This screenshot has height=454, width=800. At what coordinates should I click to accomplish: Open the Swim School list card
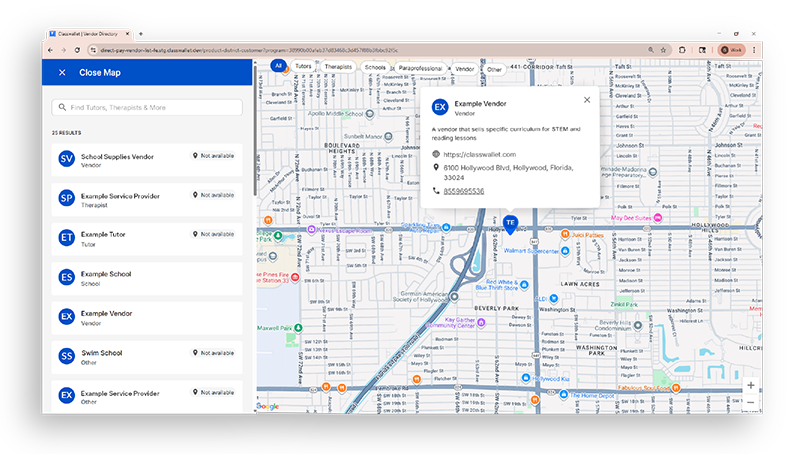[x=147, y=357]
